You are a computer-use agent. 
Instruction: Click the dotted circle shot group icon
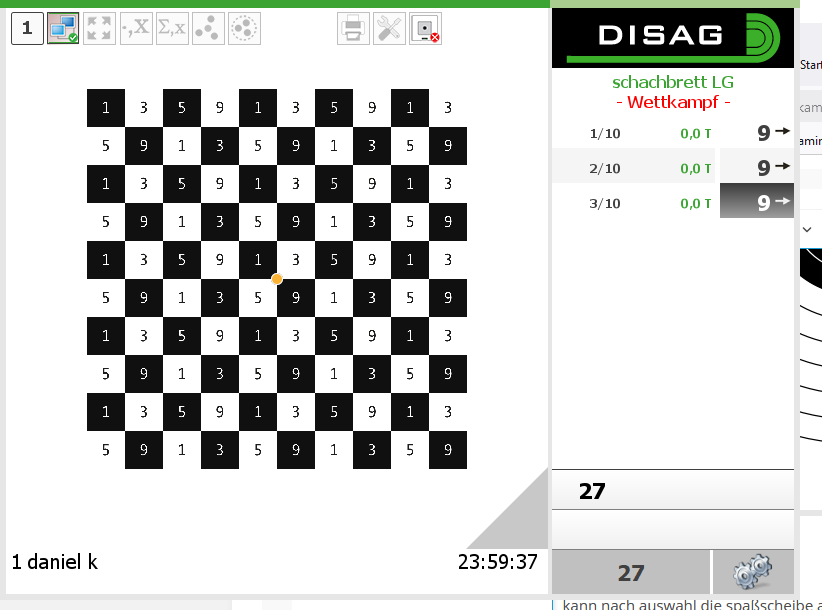tap(244, 29)
